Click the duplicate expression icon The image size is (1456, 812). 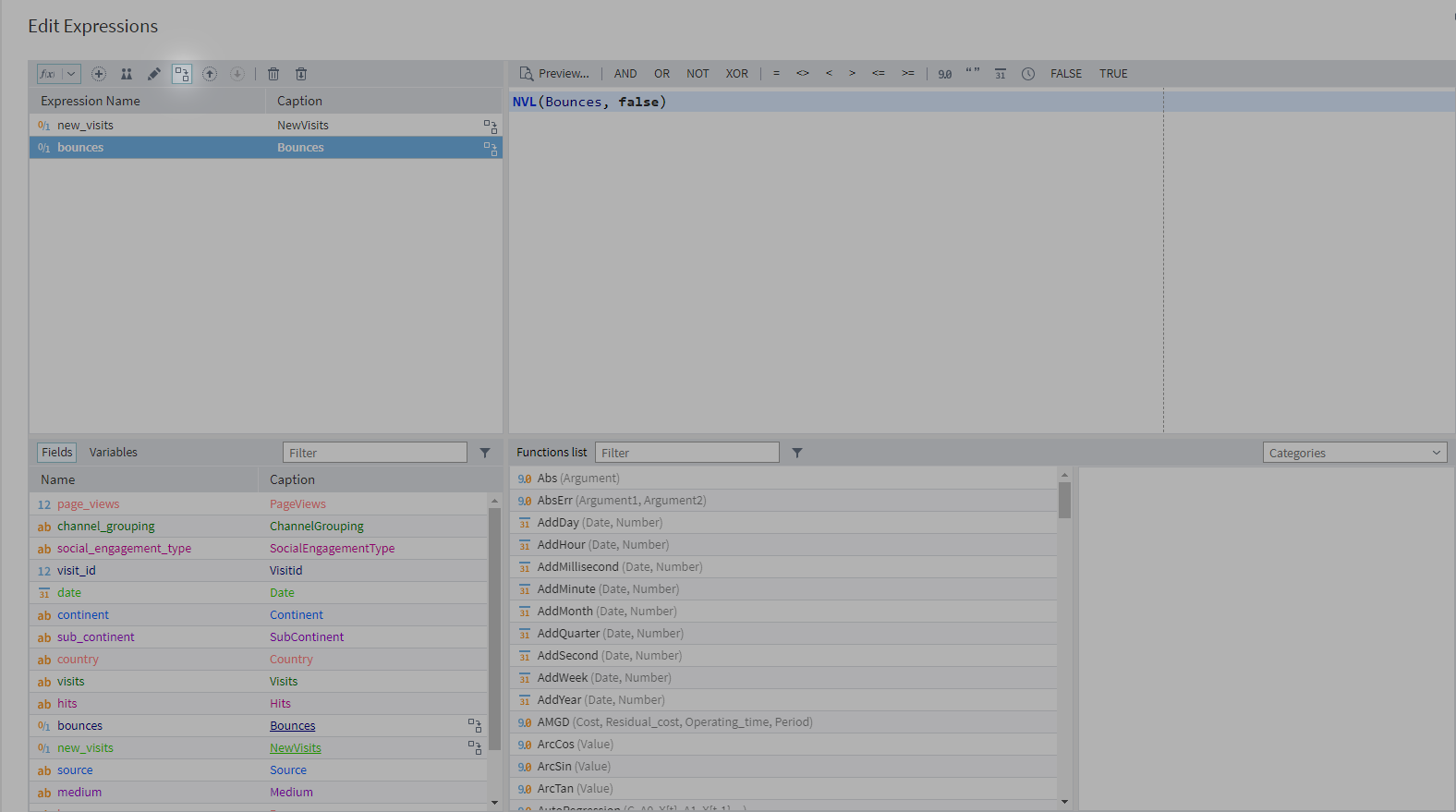pos(127,74)
